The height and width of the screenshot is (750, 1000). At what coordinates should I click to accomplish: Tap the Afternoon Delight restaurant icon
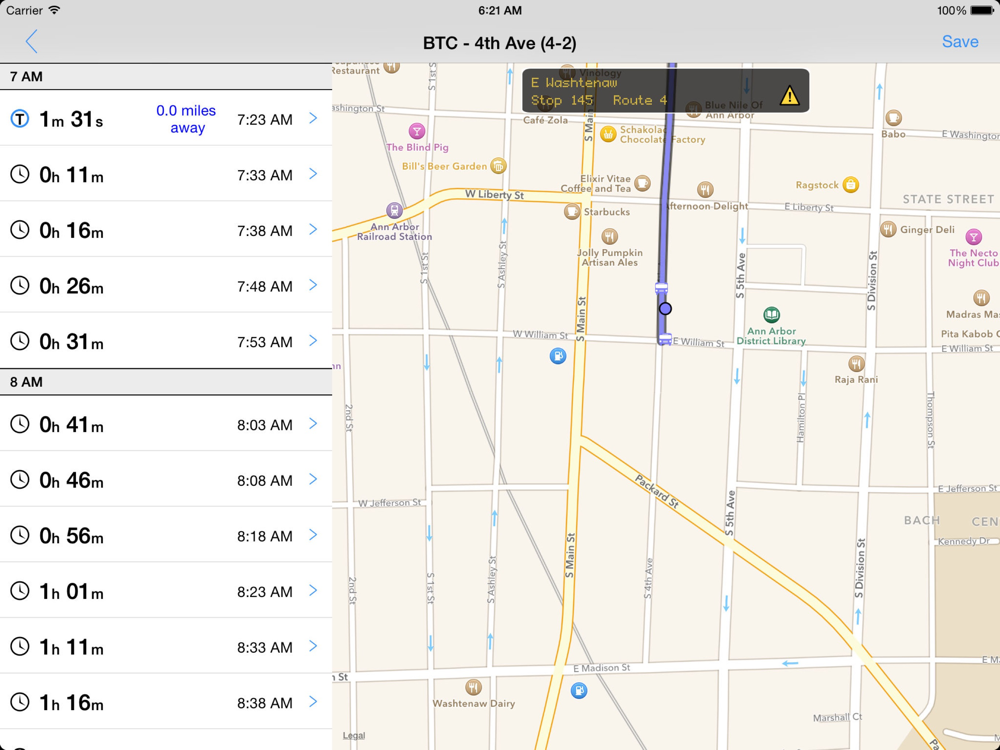pyautogui.click(x=705, y=189)
